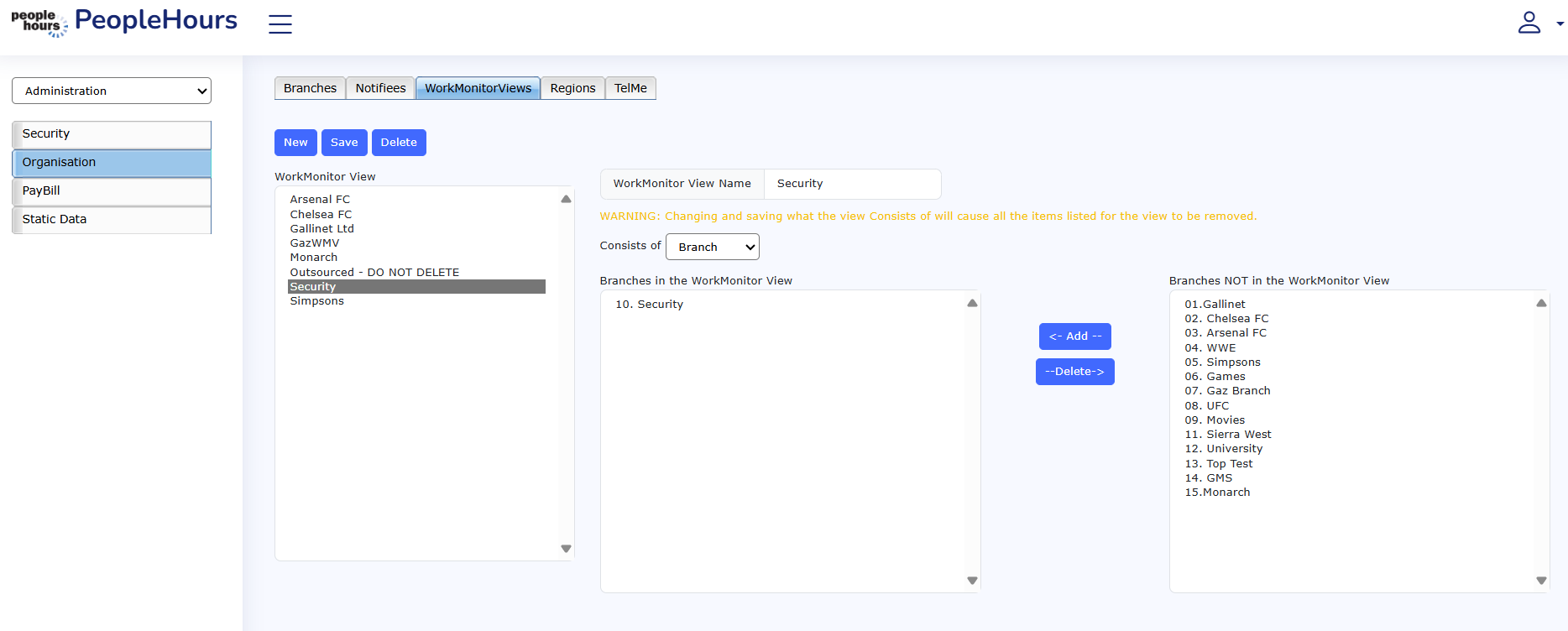Image resolution: width=1568 pixels, height=631 pixels.
Task: Select PayBill in the sidebar
Action: coord(112,191)
